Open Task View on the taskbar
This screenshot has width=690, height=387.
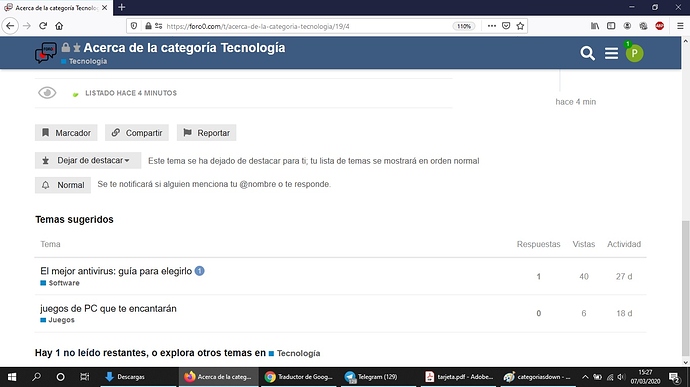[84, 377]
